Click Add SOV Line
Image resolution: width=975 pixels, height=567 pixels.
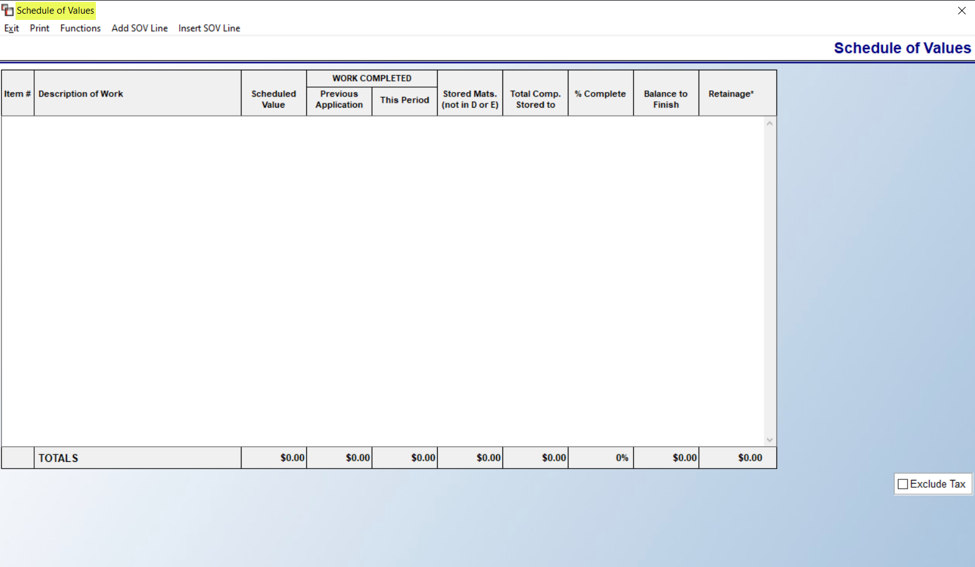139,28
